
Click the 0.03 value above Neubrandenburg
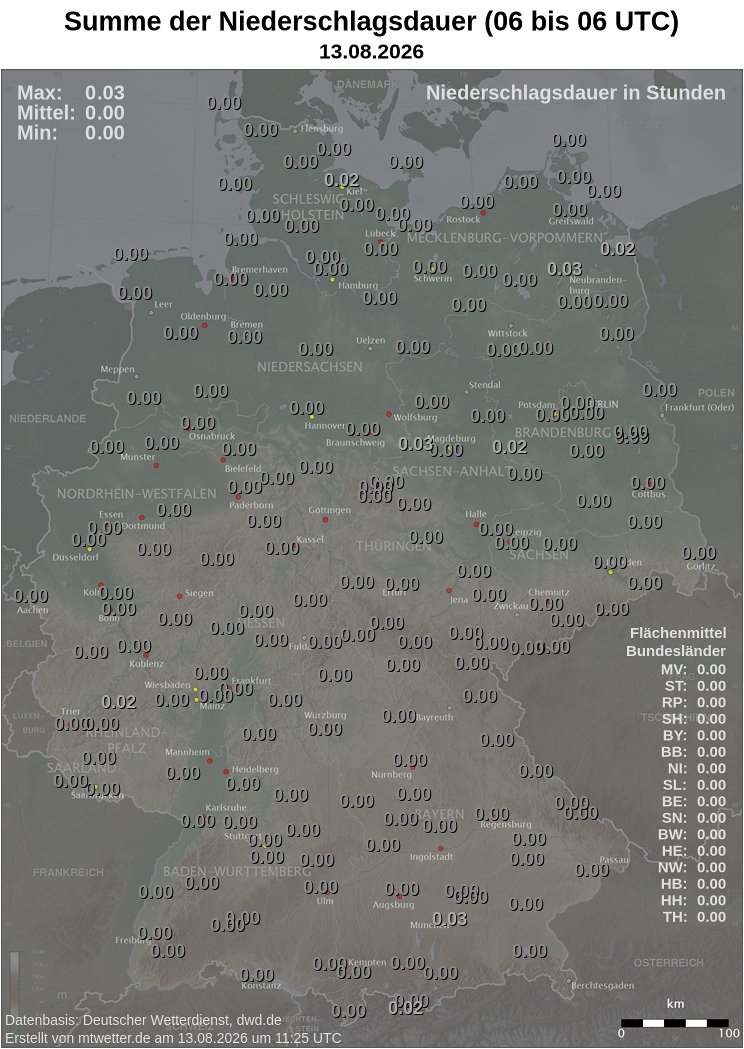pyautogui.click(x=565, y=268)
